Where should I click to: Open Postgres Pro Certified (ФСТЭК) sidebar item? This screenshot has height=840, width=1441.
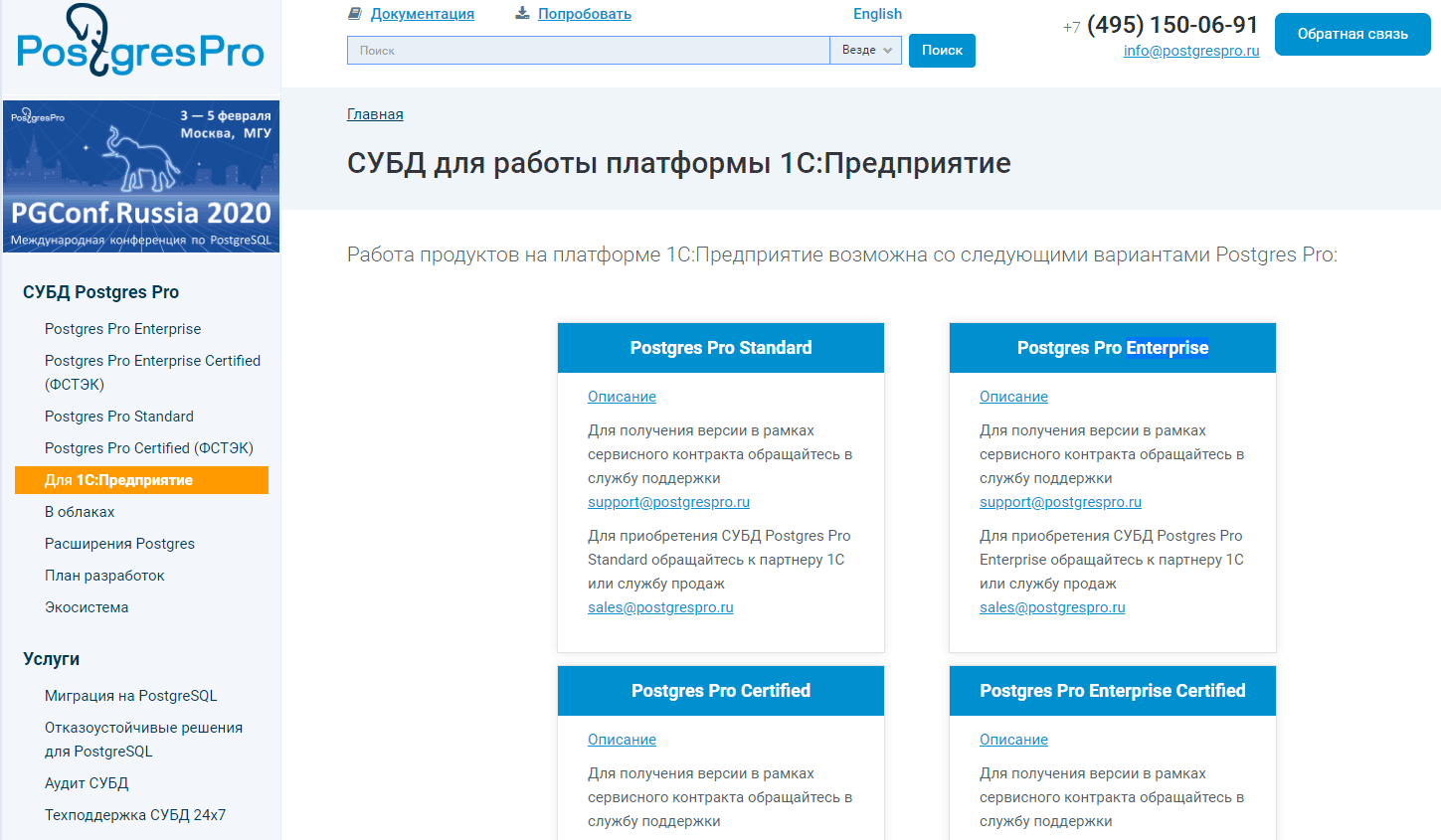[x=149, y=448]
